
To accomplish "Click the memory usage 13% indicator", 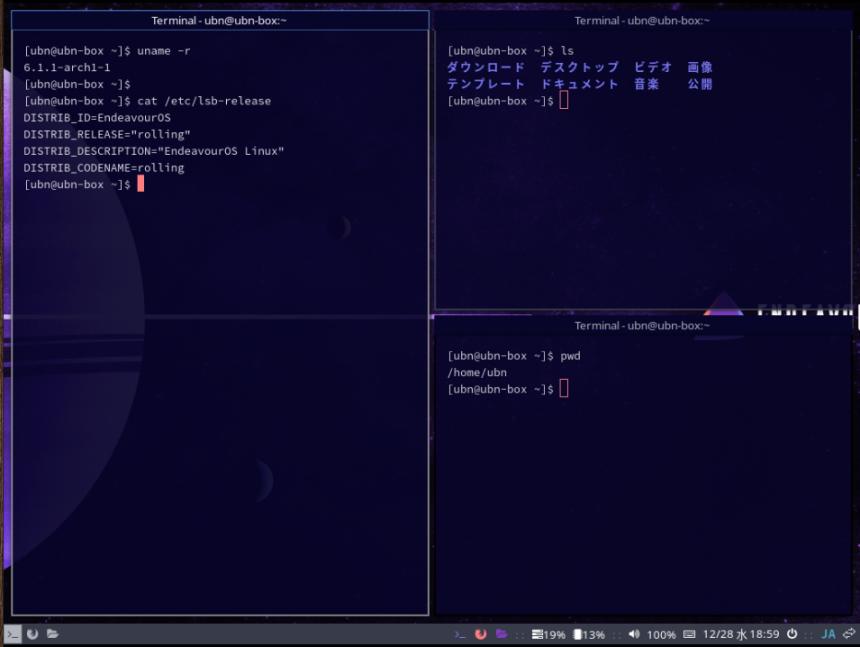I will click(589, 634).
